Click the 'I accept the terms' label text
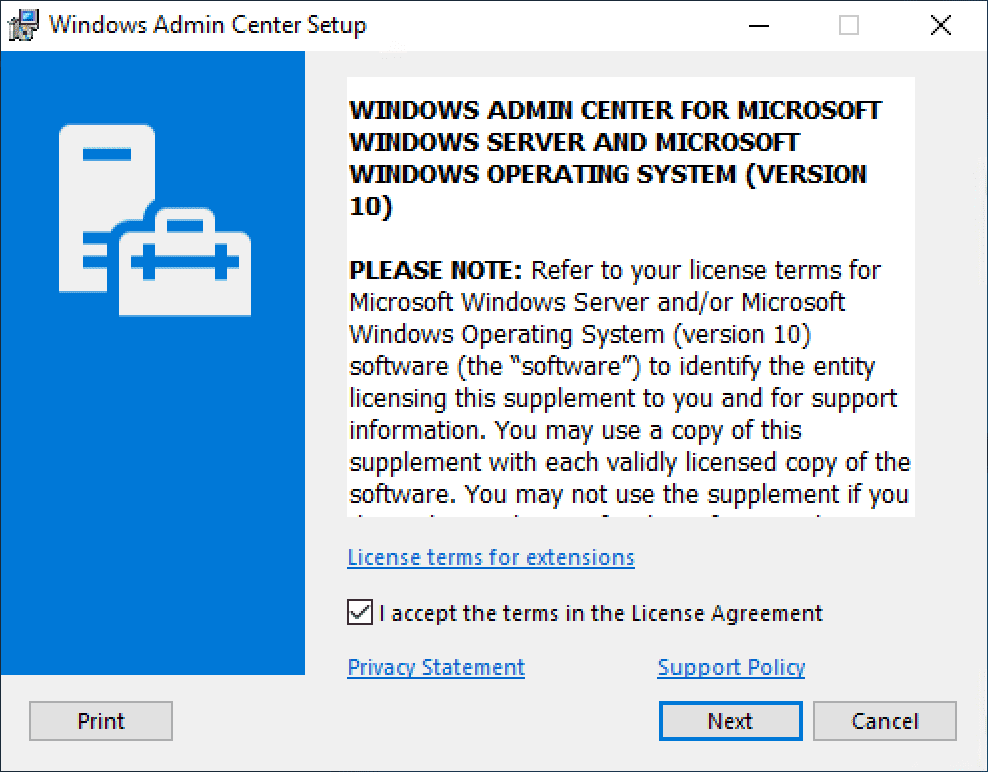This screenshot has height=772, width=988. (601, 613)
